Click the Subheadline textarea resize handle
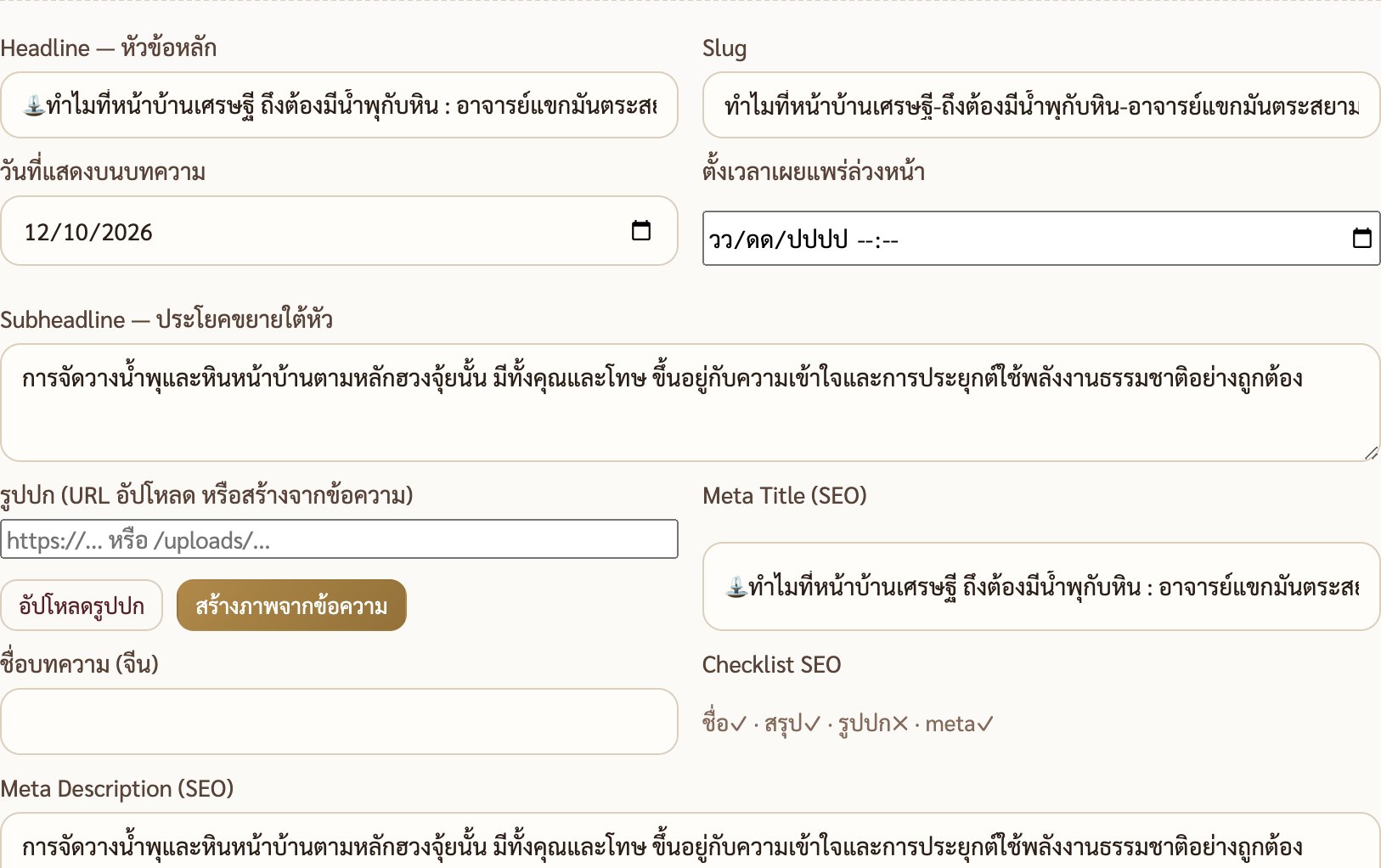The height and width of the screenshot is (868, 1381). [1371, 453]
